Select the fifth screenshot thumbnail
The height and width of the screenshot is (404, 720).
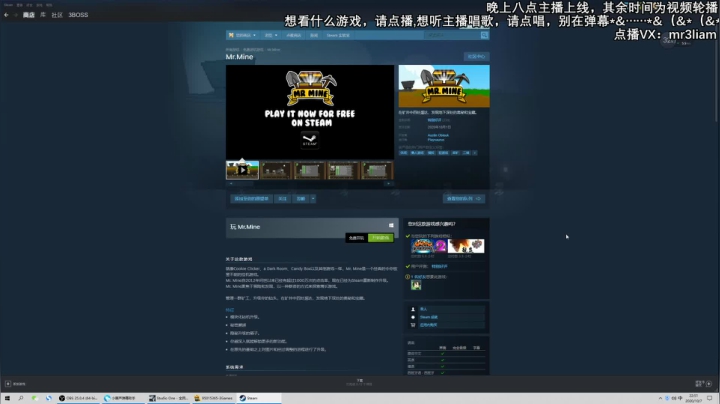[377, 170]
